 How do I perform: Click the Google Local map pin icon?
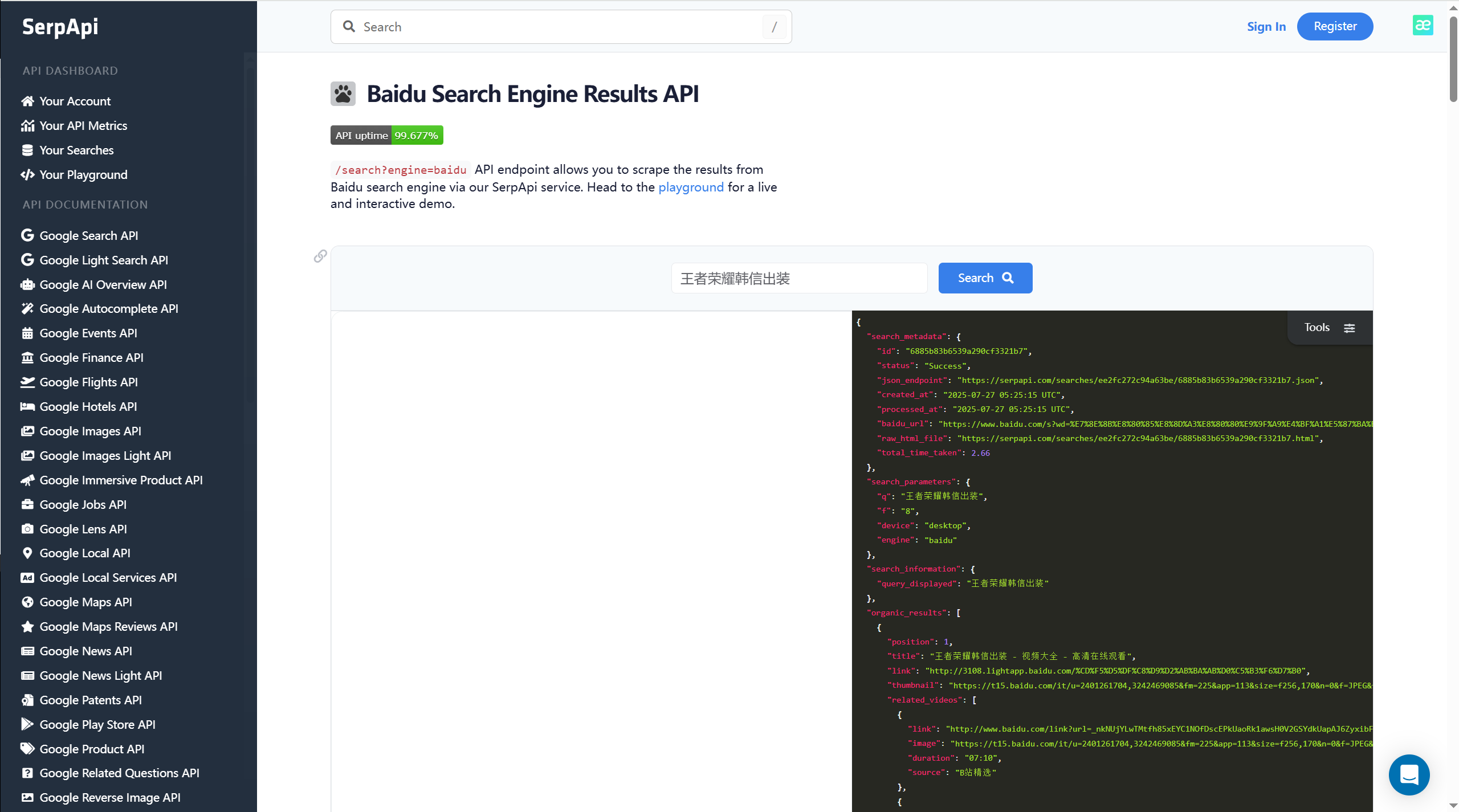pos(27,553)
